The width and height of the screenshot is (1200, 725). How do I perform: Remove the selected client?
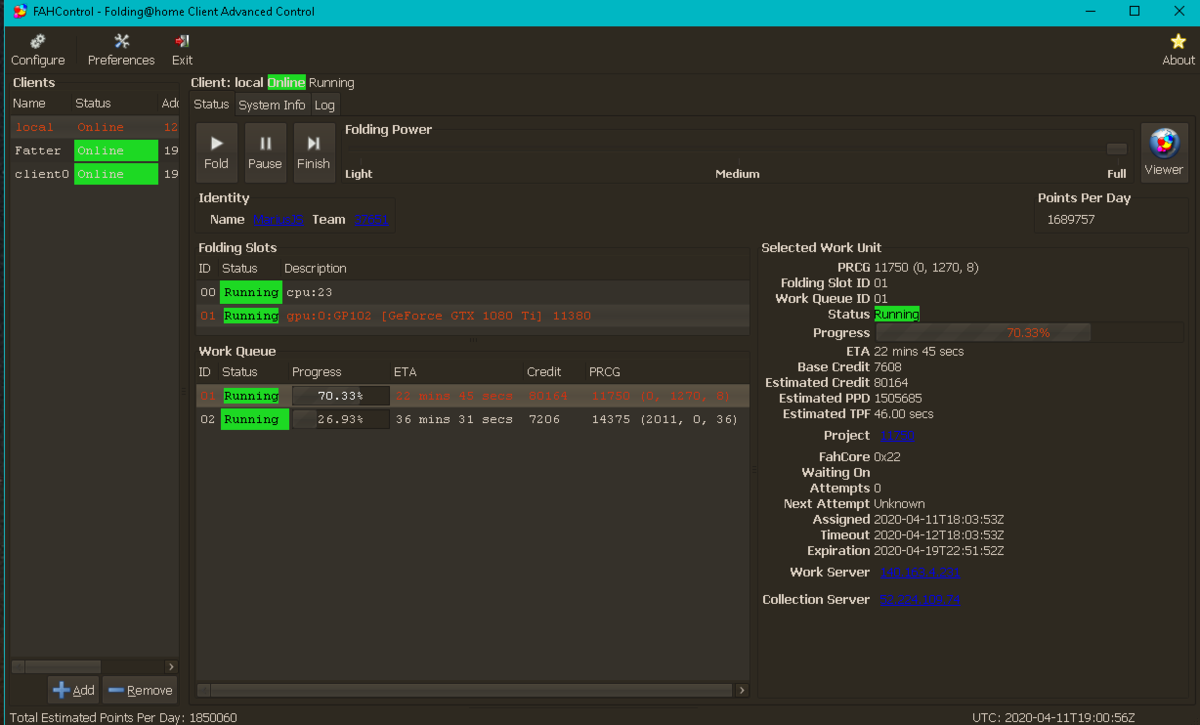140,690
